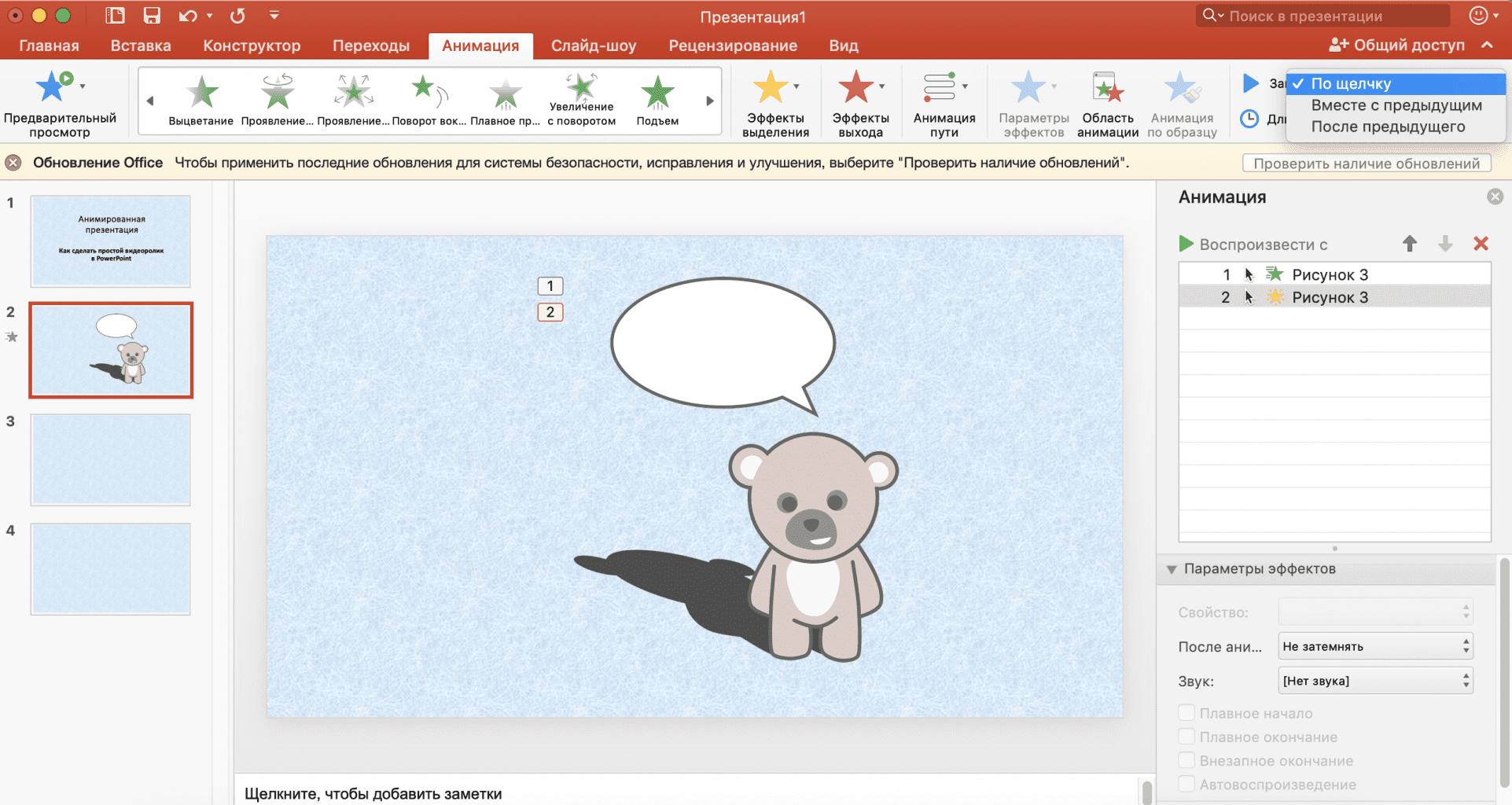Open Свойство dropdown

point(1375,612)
